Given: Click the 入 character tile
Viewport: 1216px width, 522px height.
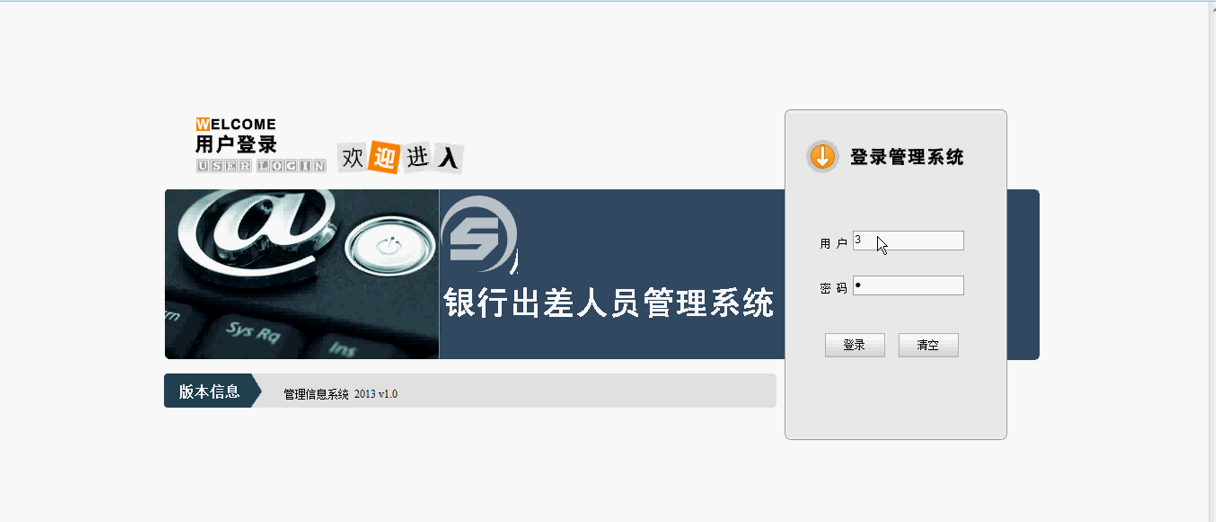Looking at the screenshot, I should pos(450,158).
